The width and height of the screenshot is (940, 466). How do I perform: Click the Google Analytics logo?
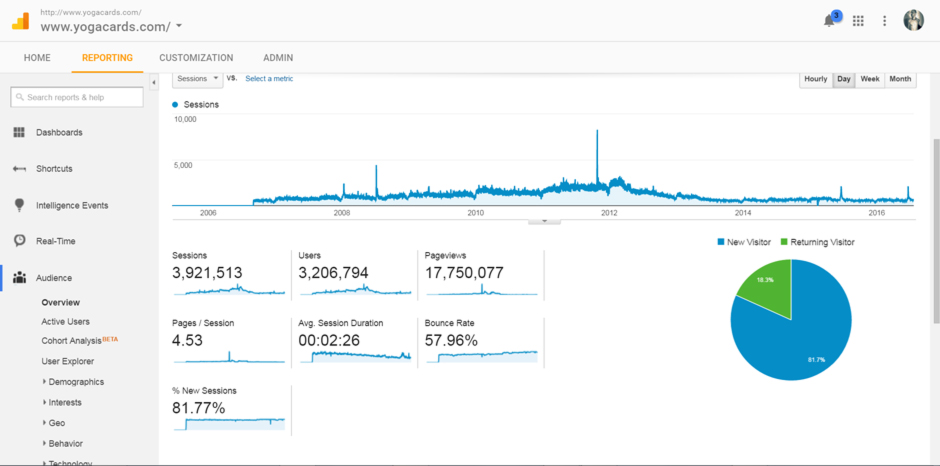tap(20, 21)
